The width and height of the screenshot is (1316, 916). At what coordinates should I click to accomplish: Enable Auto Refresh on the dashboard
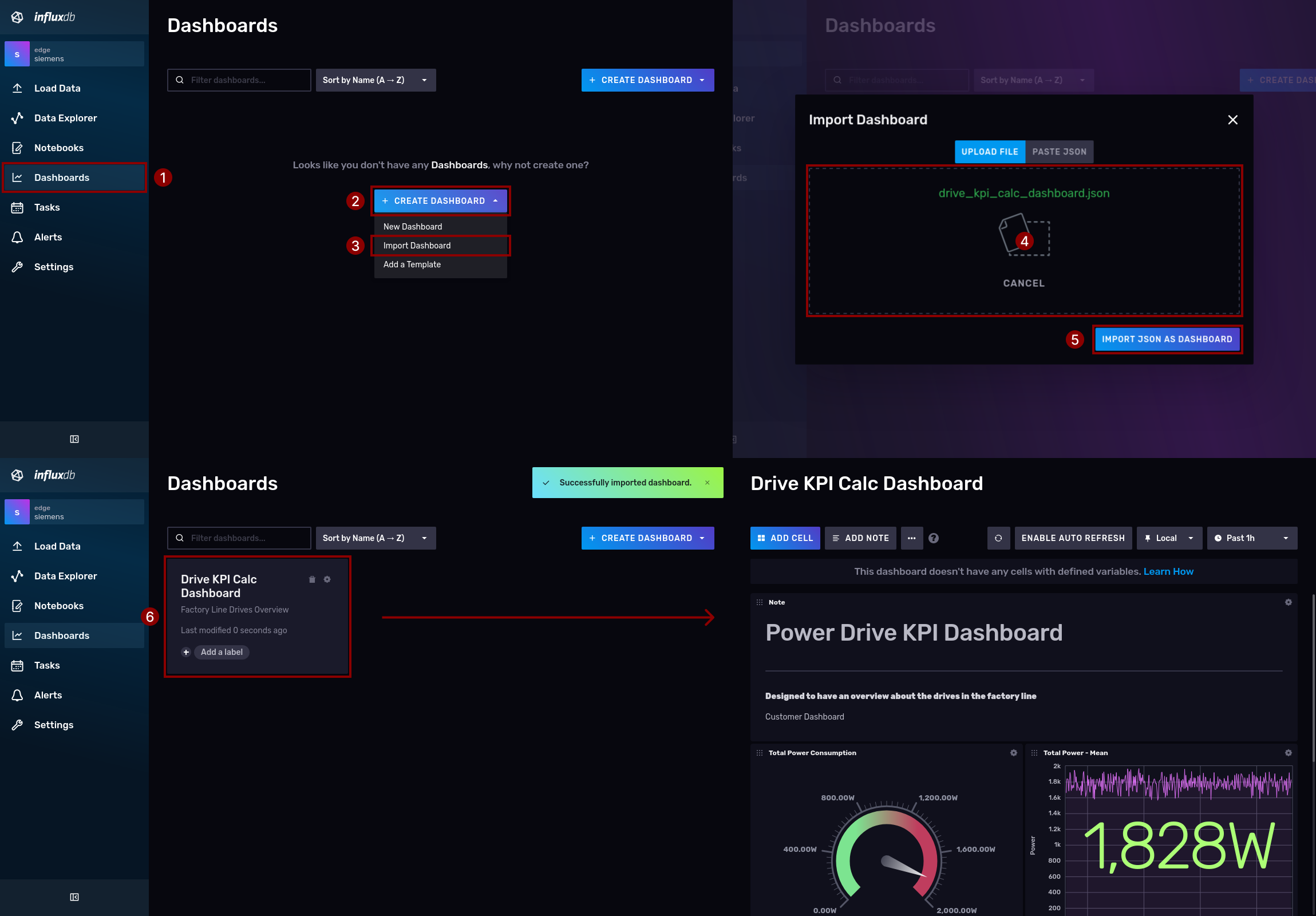coord(1072,538)
